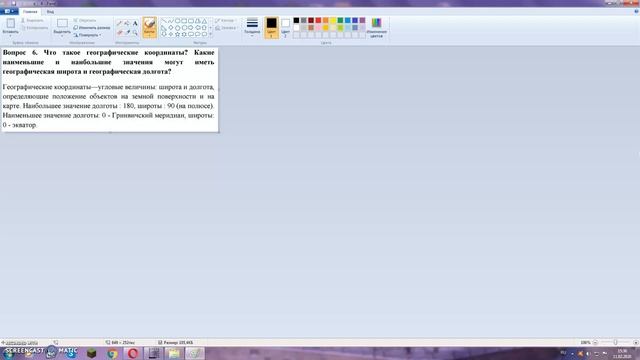Click the canvas image with question text
Image resolution: width=640 pixels, height=360 pixels.
(109, 89)
